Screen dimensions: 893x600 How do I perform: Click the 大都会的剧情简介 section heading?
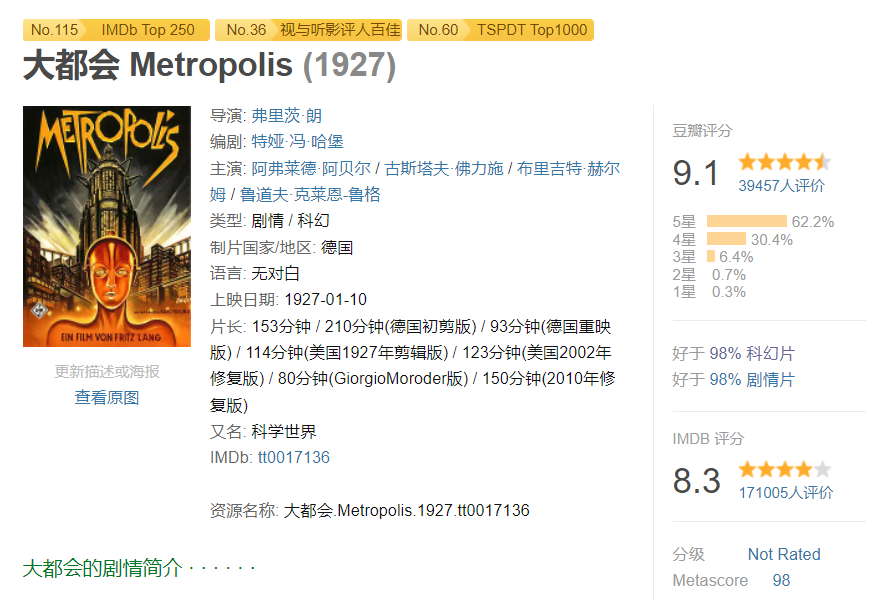coord(103,568)
